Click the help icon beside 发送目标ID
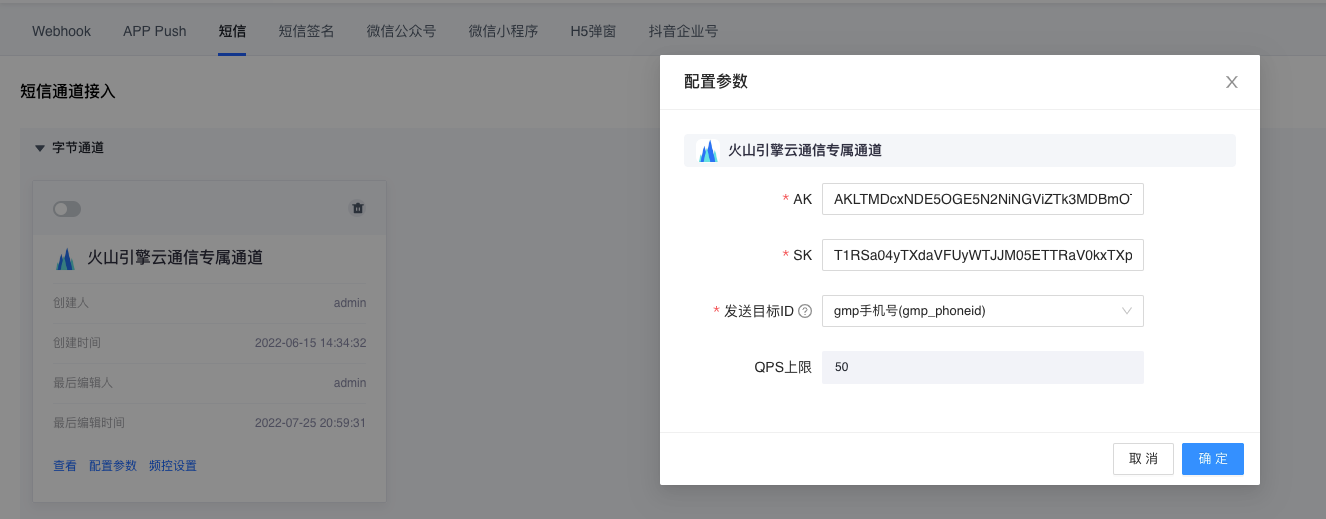 coord(805,311)
